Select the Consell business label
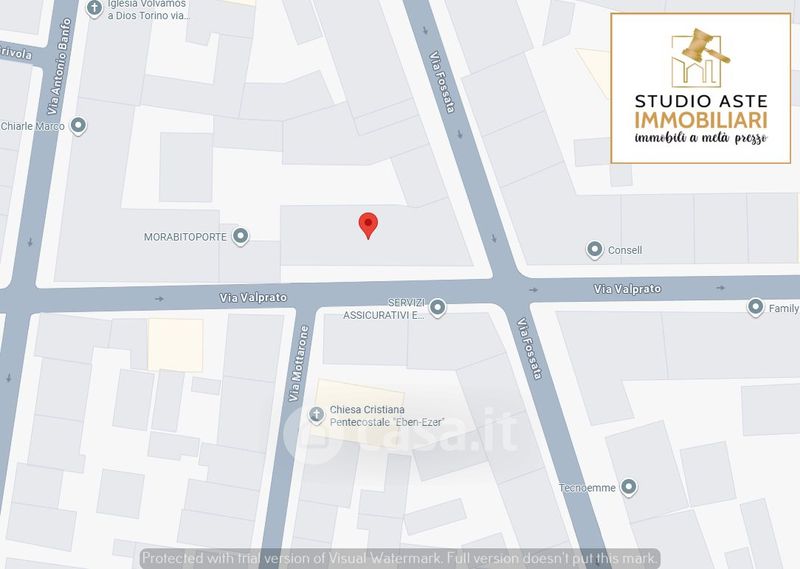This screenshot has width=800, height=569. coord(625,250)
